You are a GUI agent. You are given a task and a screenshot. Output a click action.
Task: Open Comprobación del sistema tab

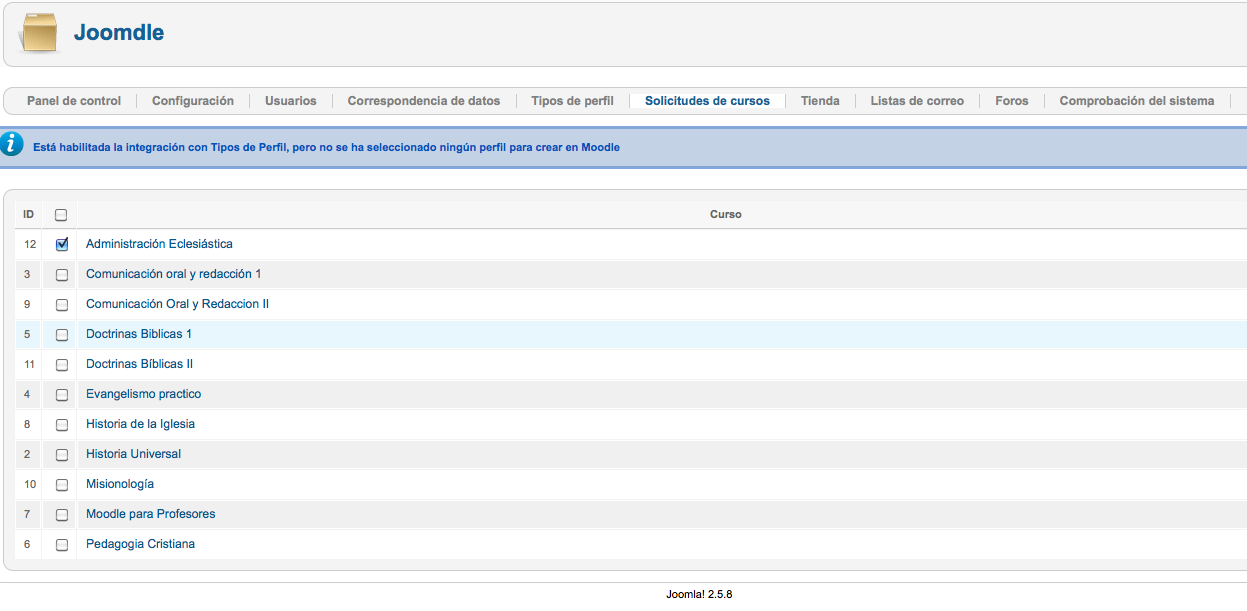click(1136, 101)
